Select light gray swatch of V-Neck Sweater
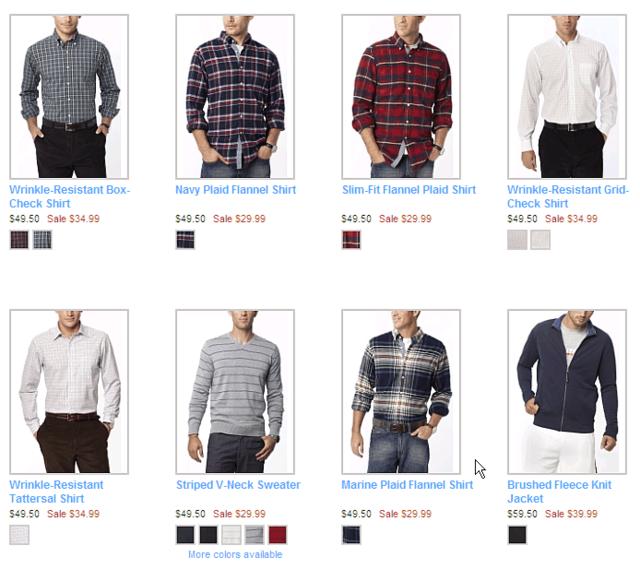640x581 pixels. pyautogui.click(x=254, y=535)
